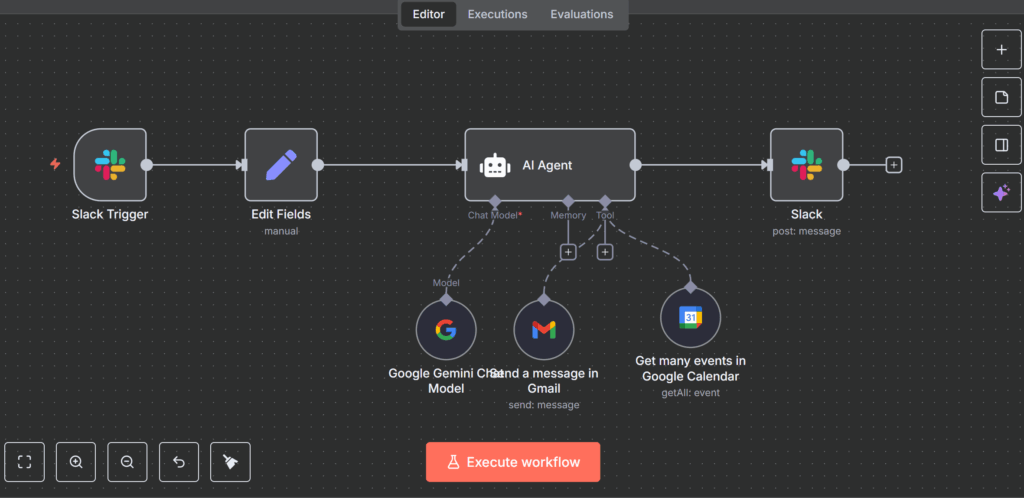
Task: Switch to the Executions tab
Action: click(497, 14)
